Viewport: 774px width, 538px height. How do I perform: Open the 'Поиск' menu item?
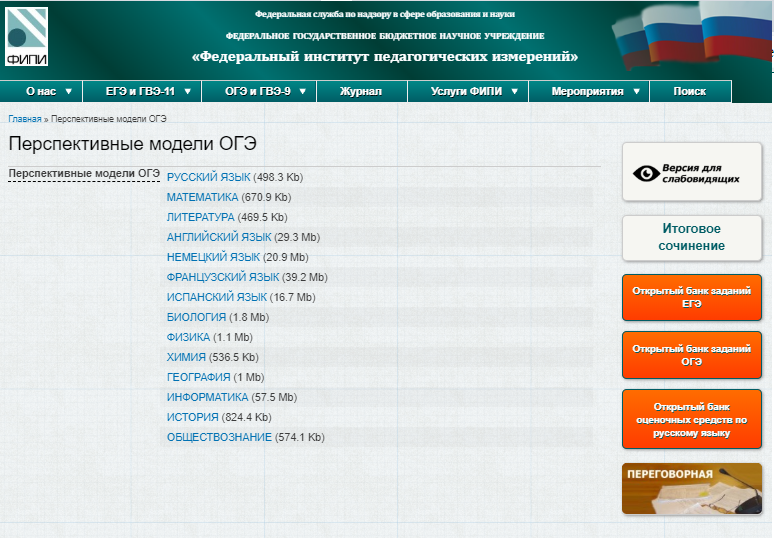pyautogui.click(x=690, y=91)
